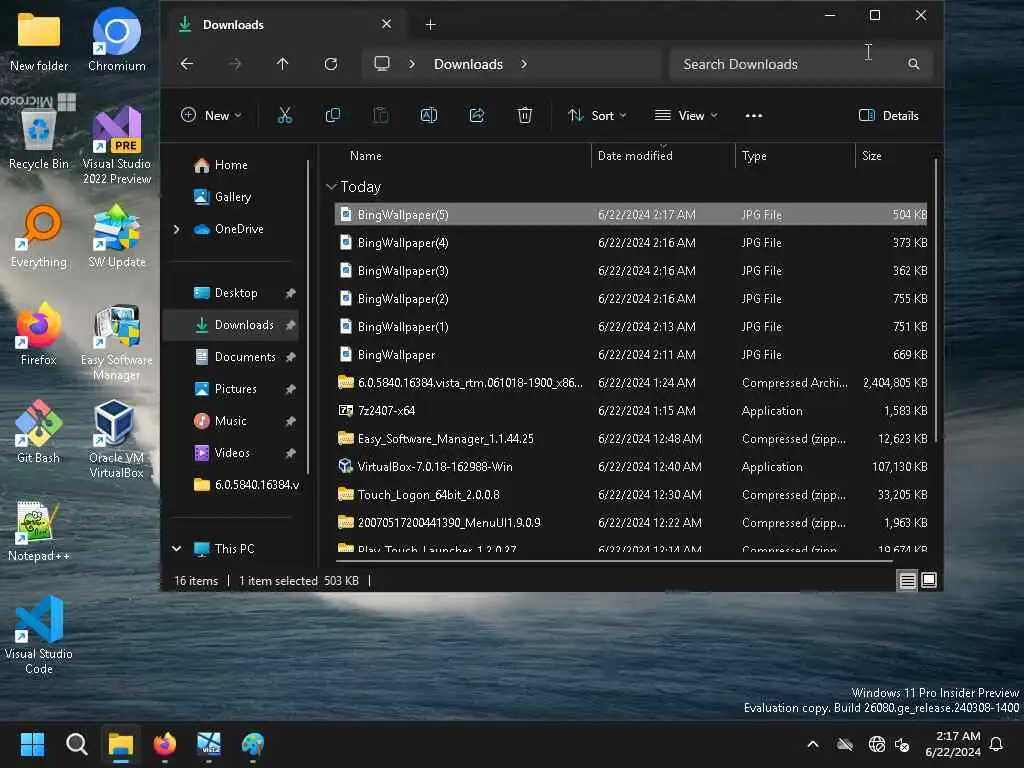
Task: Click the Paint palette icon on taskbar
Action: 253,744
